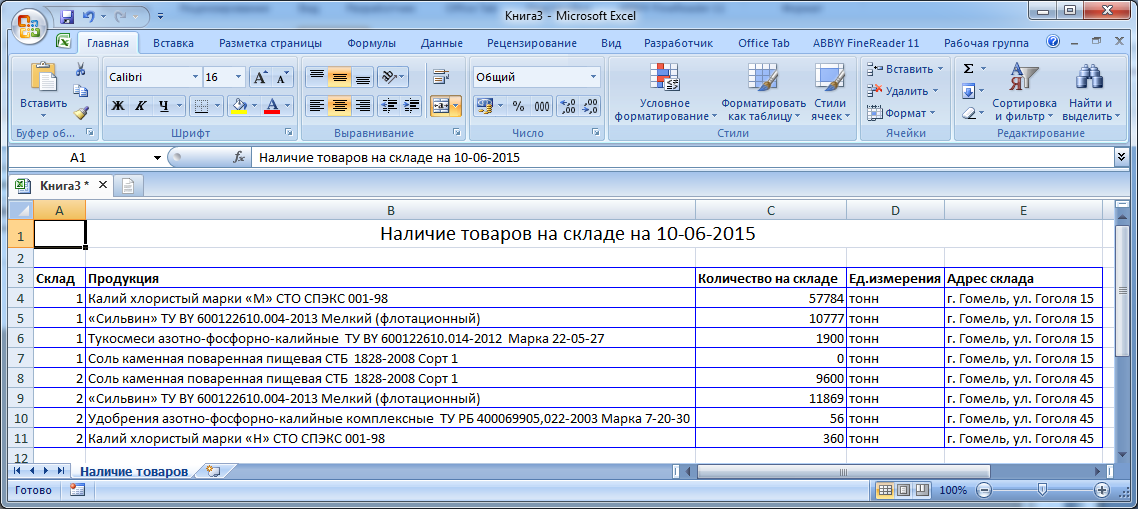Click the Format Painter brush icon
The image size is (1138, 509).
tap(80, 113)
